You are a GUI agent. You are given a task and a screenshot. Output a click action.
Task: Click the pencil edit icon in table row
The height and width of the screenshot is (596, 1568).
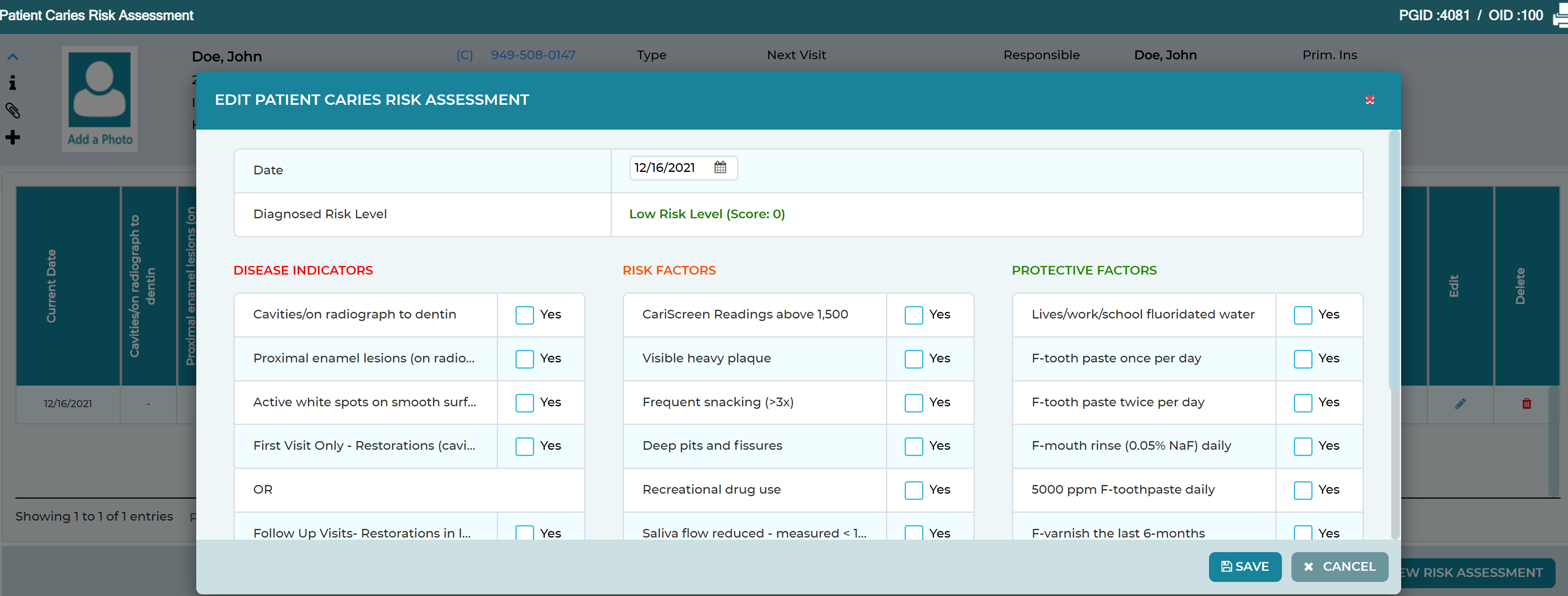1460,404
